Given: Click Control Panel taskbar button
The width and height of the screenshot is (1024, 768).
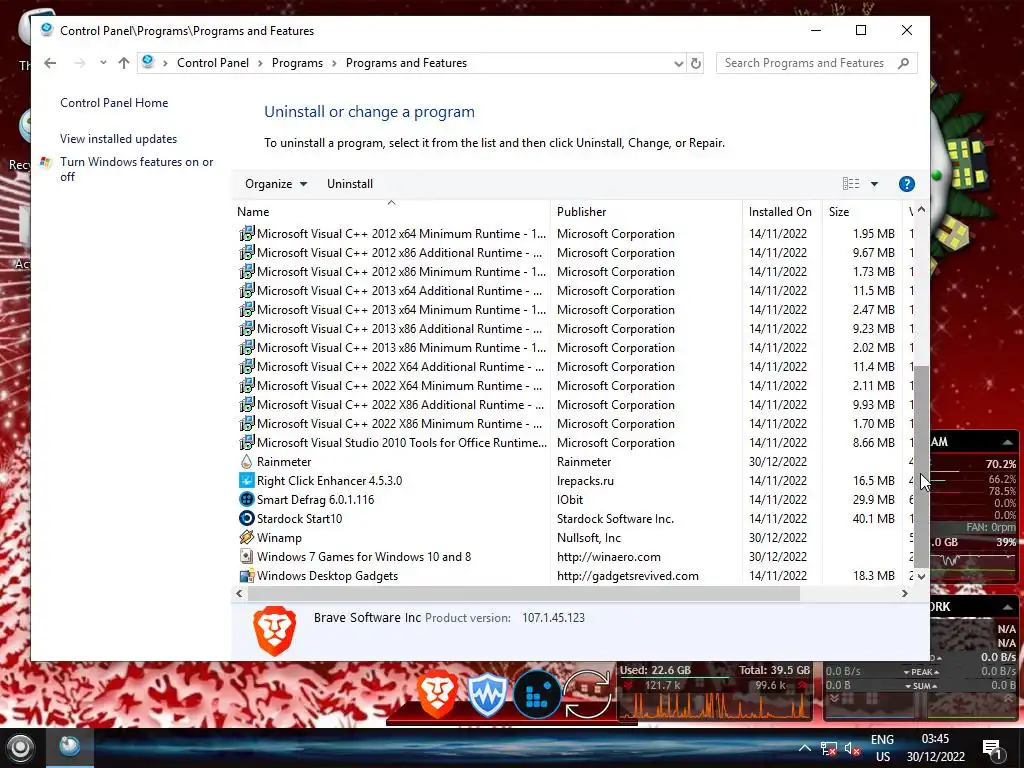Looking at the screenshot, I should tap(70, 748).
